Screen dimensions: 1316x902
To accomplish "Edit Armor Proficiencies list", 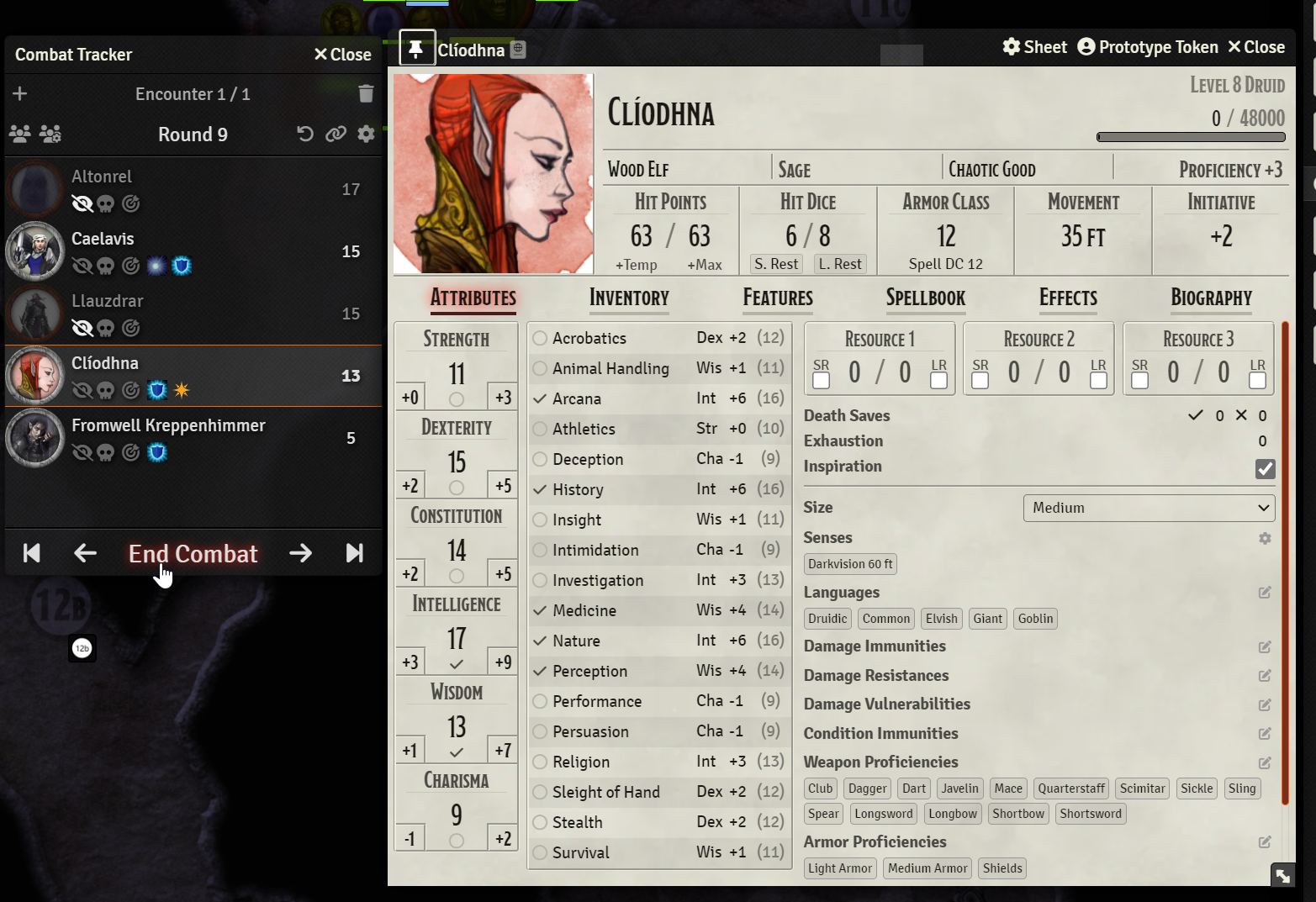I will tap(1265, 842).
